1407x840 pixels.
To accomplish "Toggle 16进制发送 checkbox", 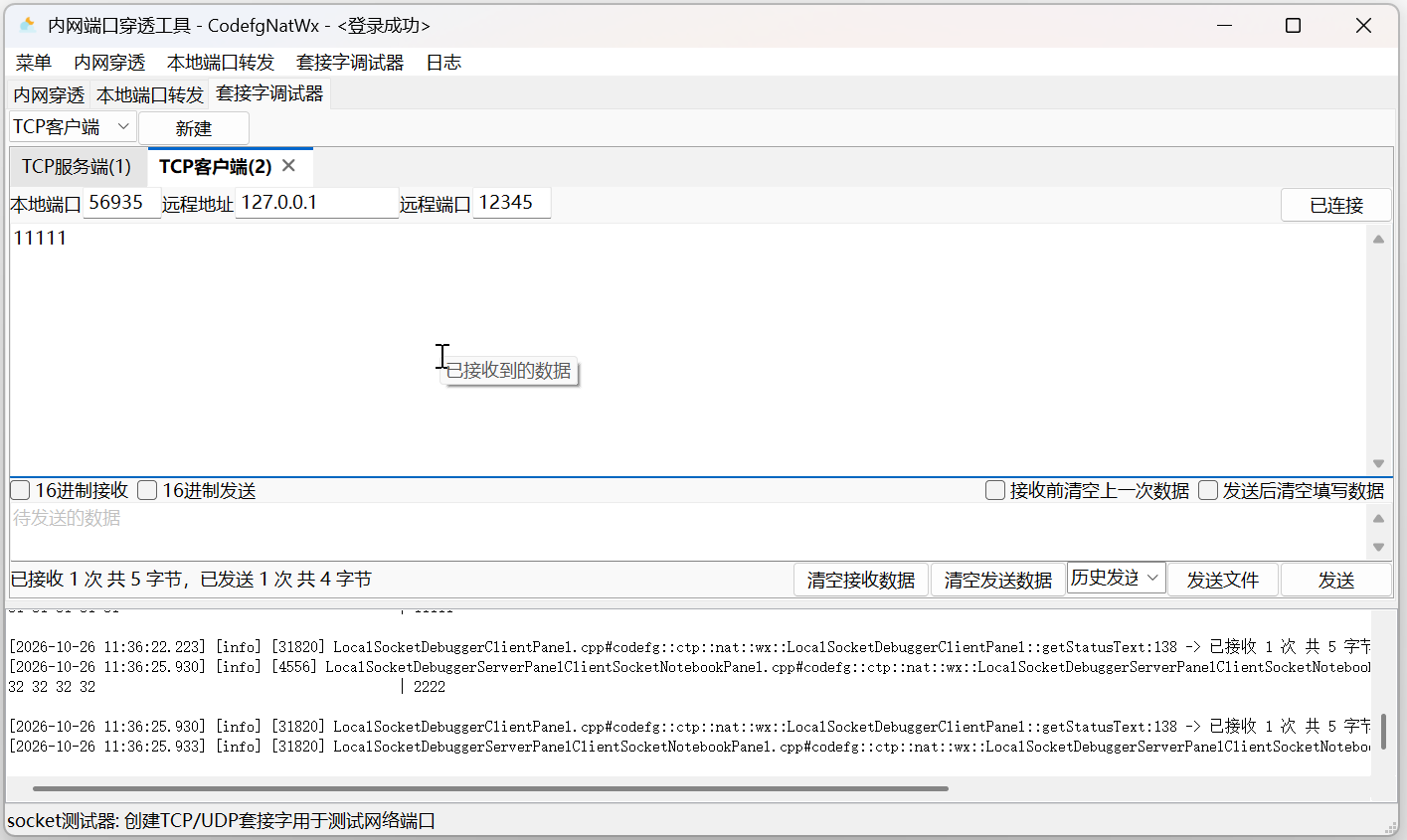I will [x=147, y=490].
